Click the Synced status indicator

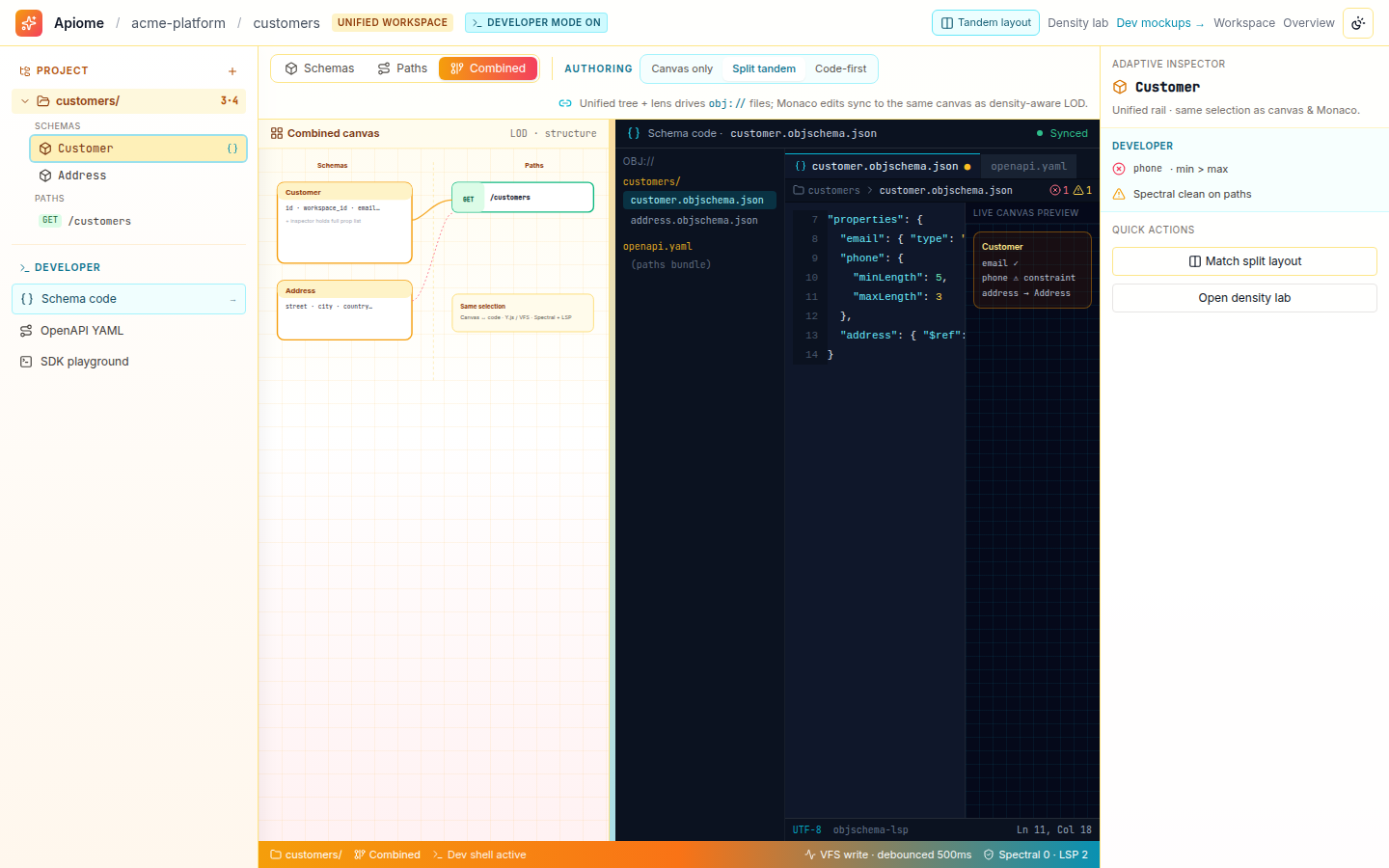coord(1062,133)
